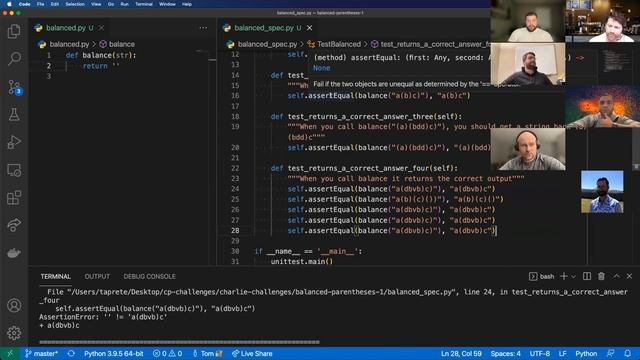The width and height of the screenshot is (640, 360).
Task: Click the remote window indicator in status bar
Action: [10, 353]
